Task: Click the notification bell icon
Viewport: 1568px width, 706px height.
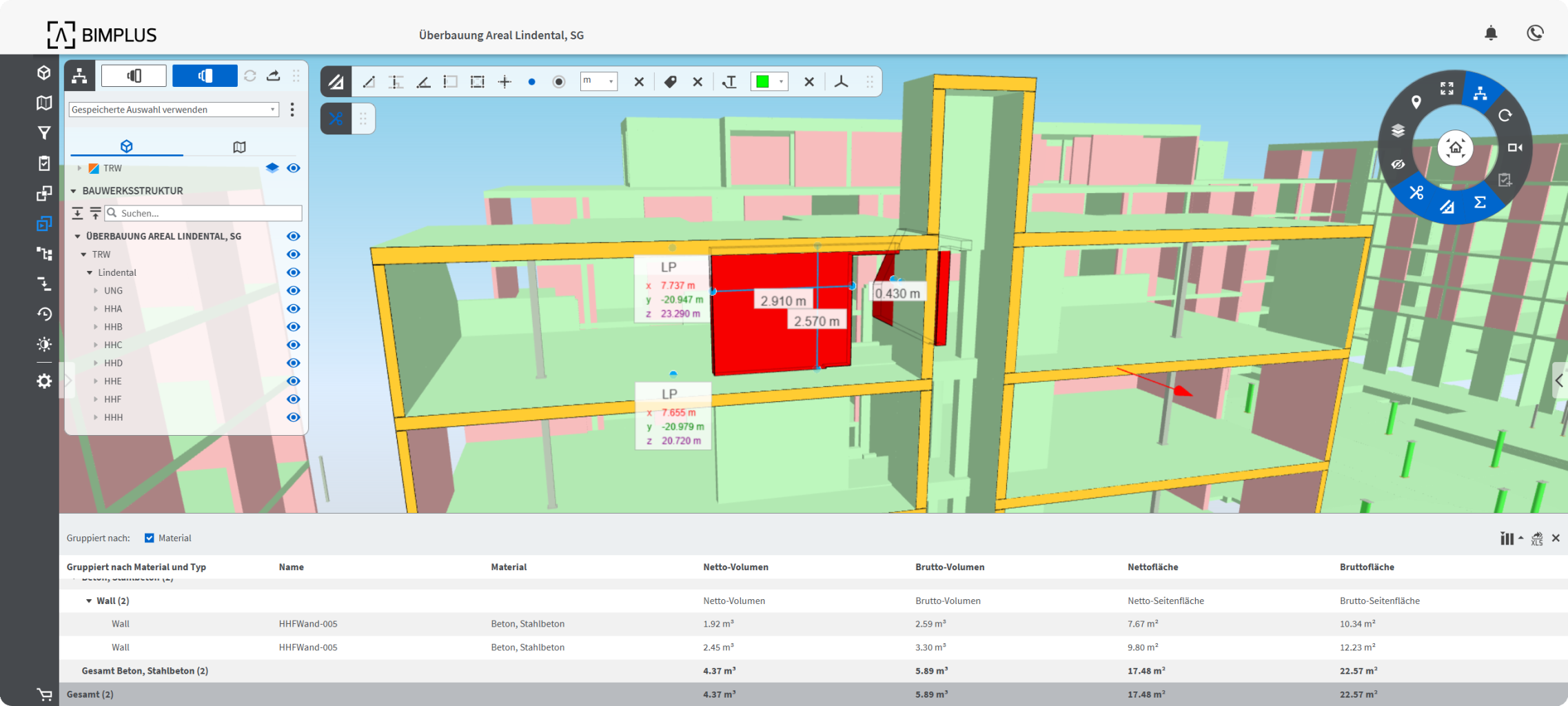Action: [x=1490, y=33]
